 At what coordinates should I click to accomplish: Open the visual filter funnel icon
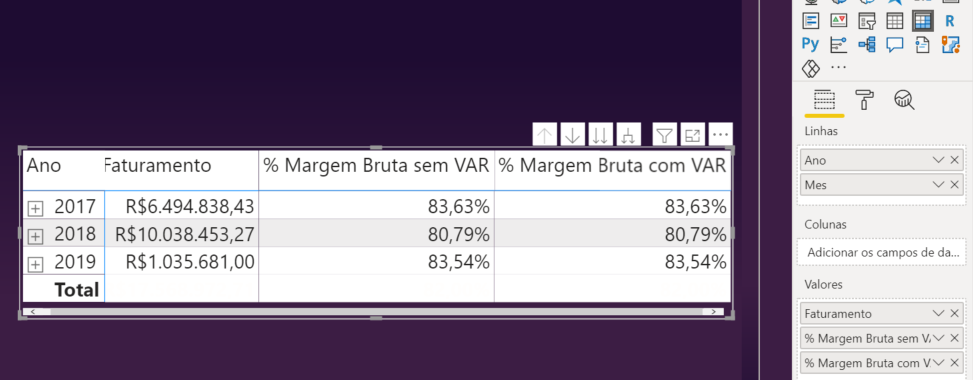[x=665, y=135]
